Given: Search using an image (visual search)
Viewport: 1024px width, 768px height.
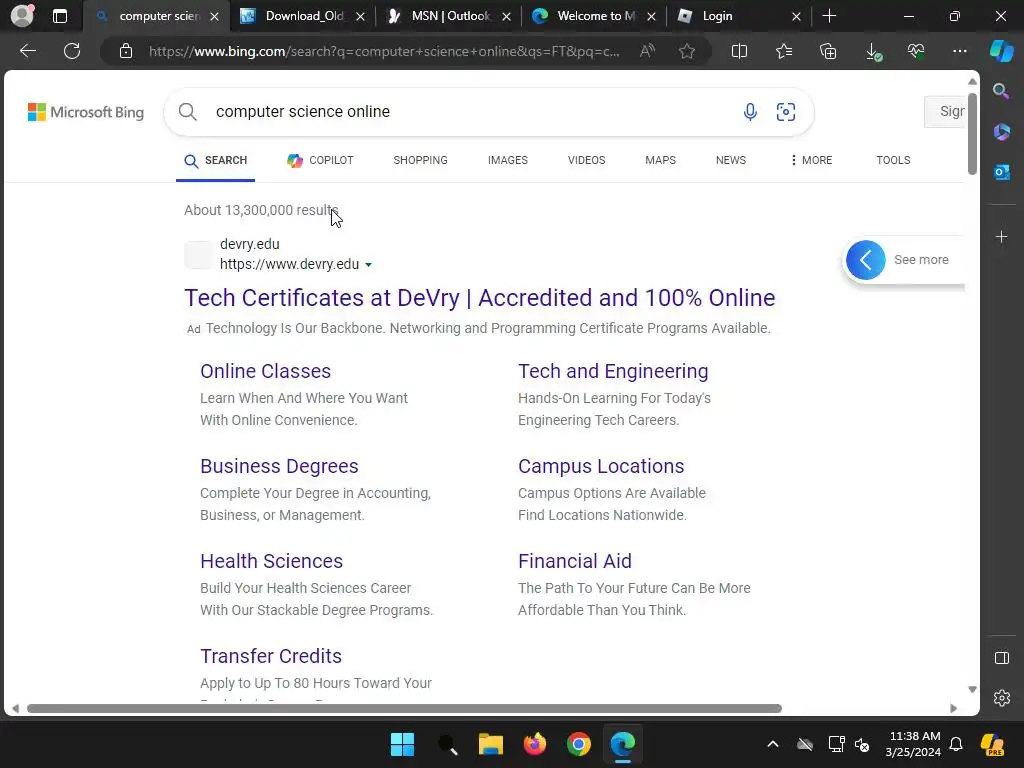Looking at the screenshot, I should pos(786,112).
